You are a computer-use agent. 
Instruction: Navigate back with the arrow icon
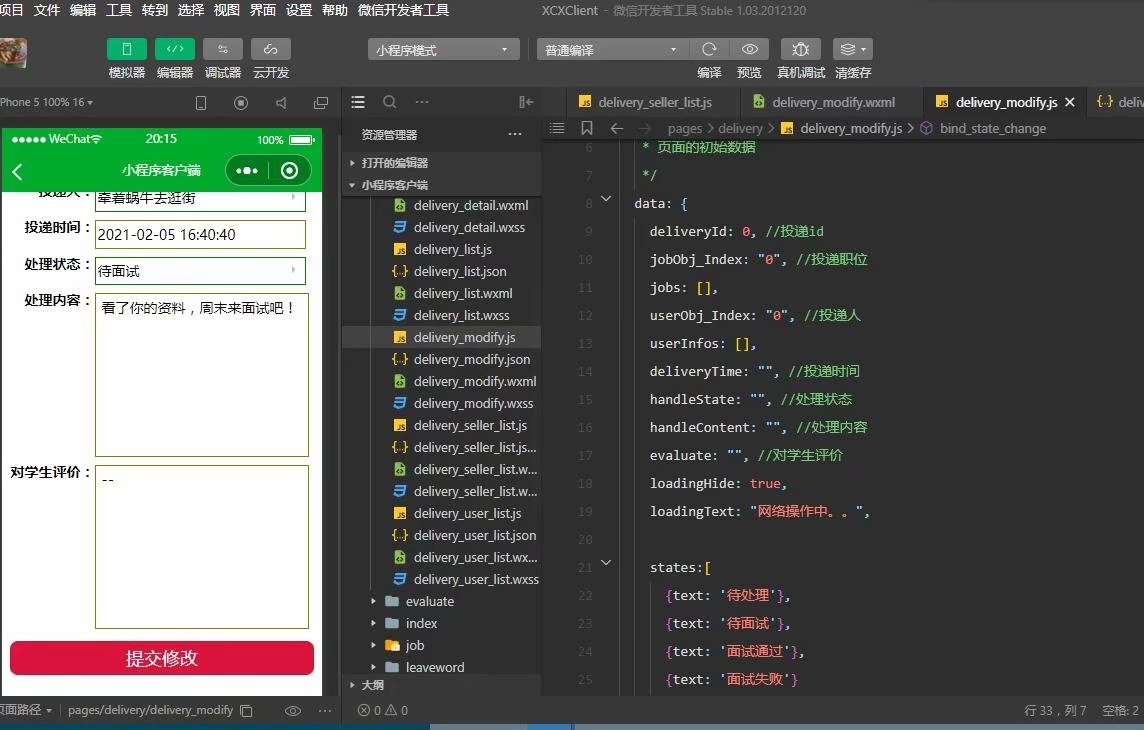617,128
